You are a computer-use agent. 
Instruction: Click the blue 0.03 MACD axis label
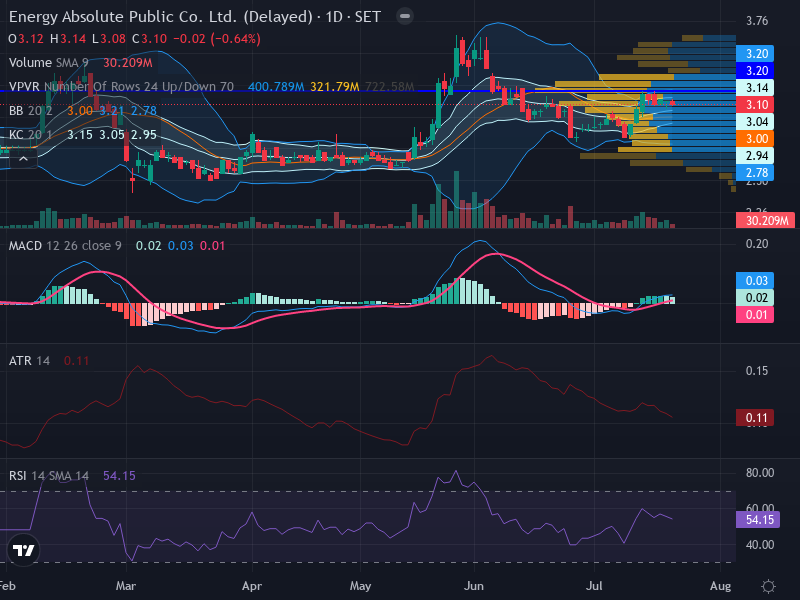[x=755, y=281]
